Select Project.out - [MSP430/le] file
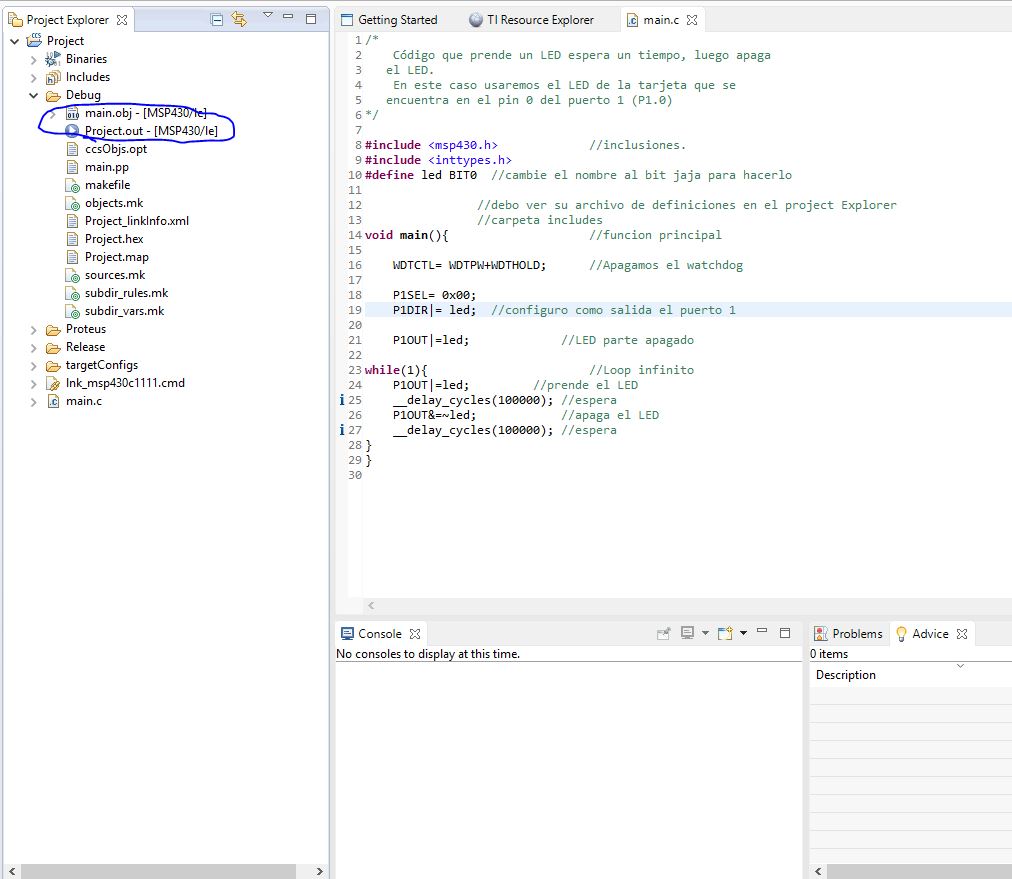 (x=151, y=131)
